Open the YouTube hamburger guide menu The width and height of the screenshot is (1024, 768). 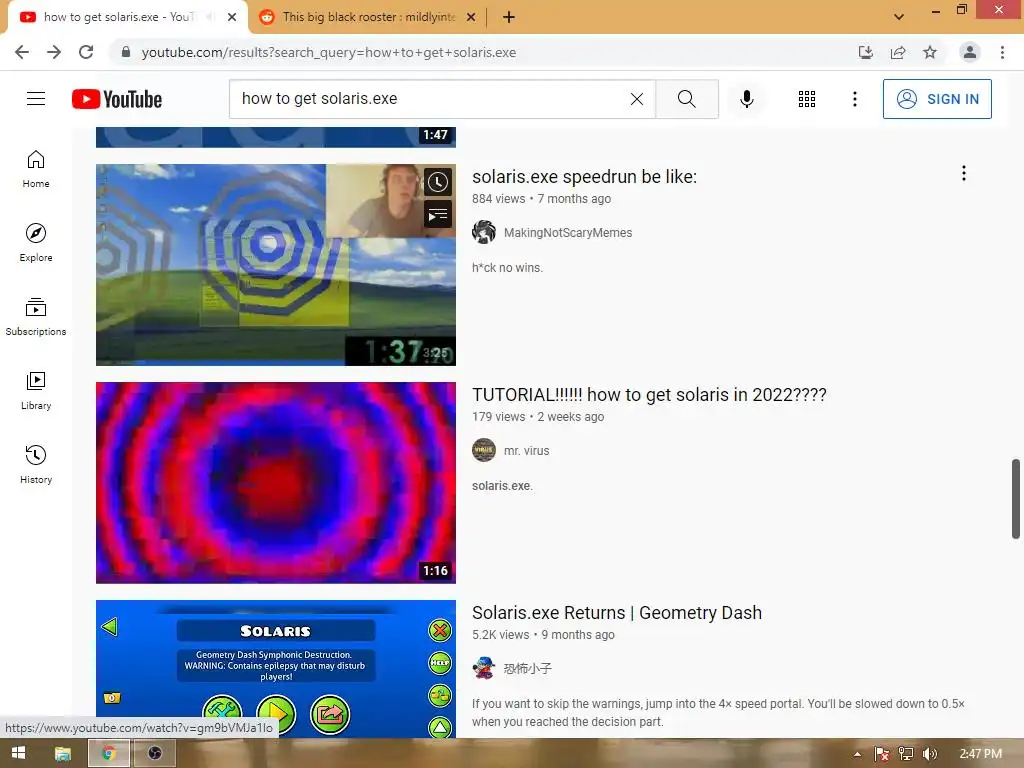click(x=36, y=99)
